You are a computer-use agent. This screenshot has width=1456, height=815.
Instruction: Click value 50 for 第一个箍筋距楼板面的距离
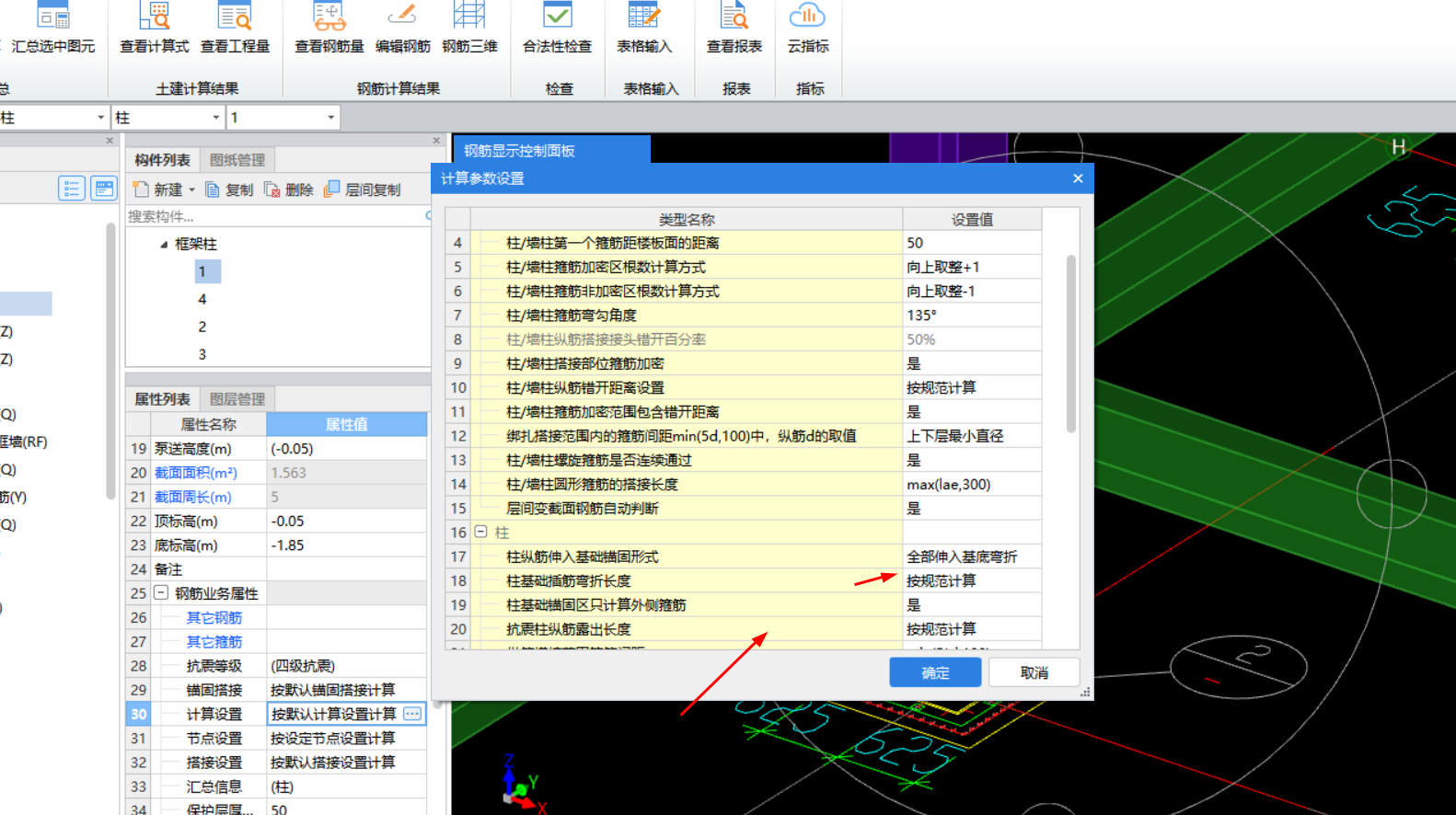(x=972, y=243)
